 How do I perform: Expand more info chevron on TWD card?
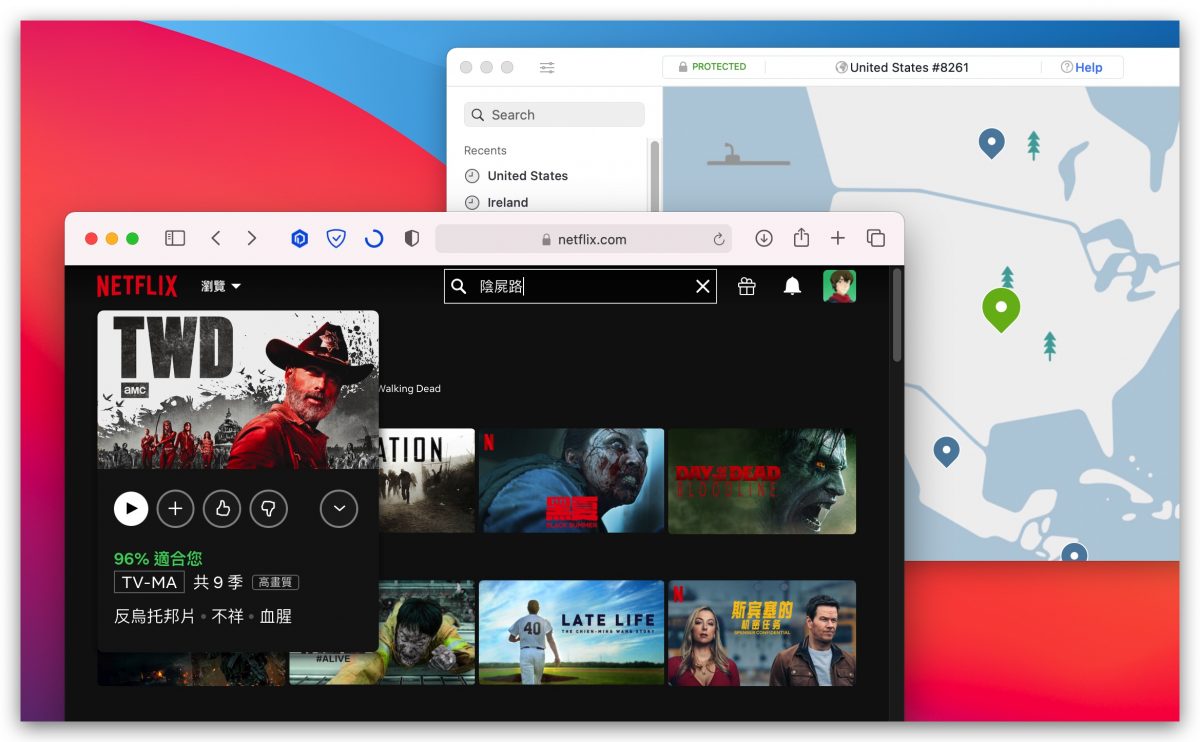pyautogui.click(x=339, y=509)
